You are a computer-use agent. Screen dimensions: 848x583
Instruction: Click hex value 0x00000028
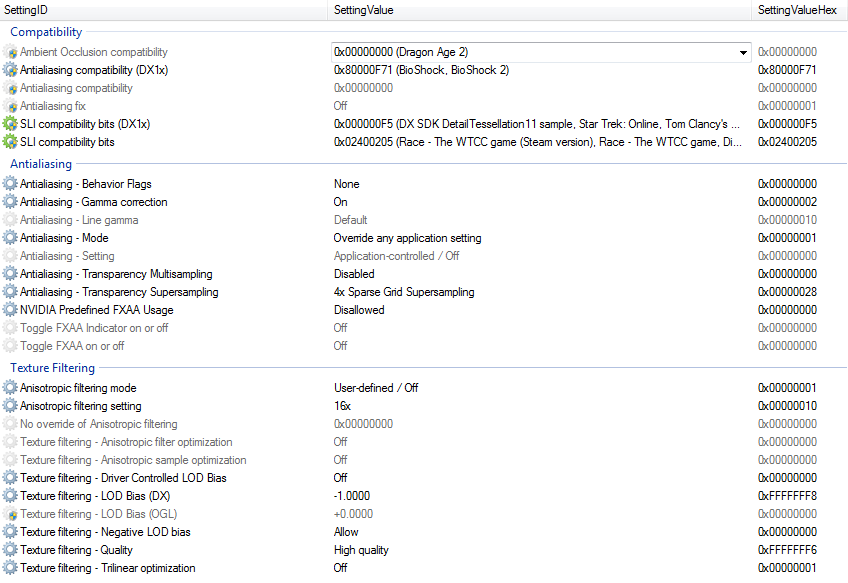tap(787, 292)
